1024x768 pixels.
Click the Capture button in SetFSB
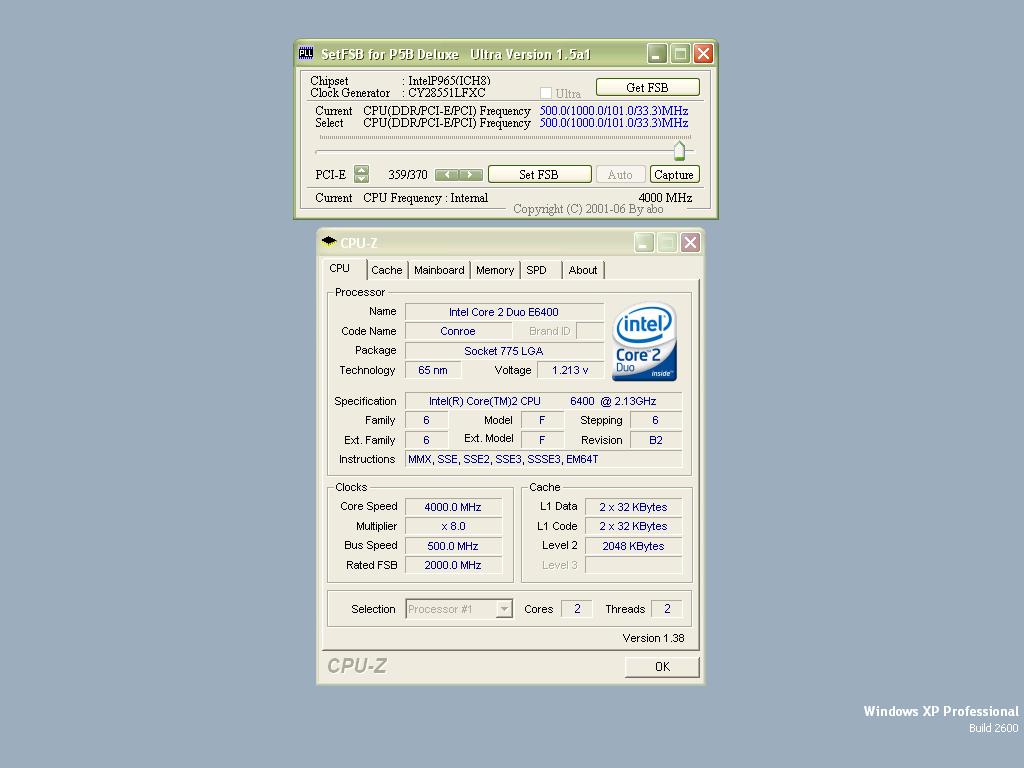pyautogui.click(x=673, y=174)
